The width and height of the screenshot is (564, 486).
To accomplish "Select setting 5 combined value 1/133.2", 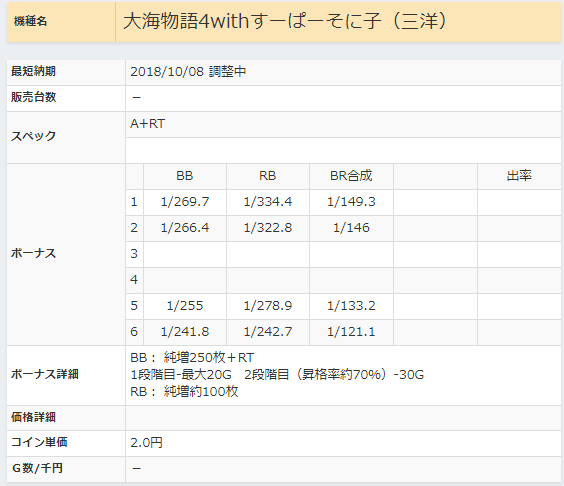I will (x=351, y=306).
